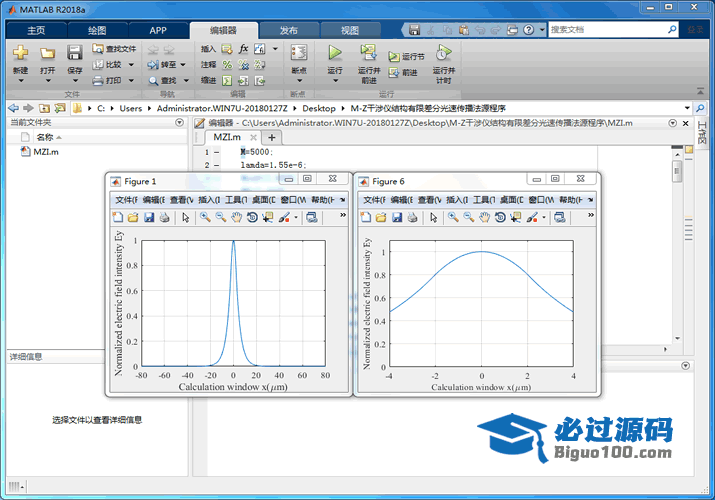The image size is (715, 500).
Task: Open the New (新建) dropdown arrow
Action: point(21,81)
